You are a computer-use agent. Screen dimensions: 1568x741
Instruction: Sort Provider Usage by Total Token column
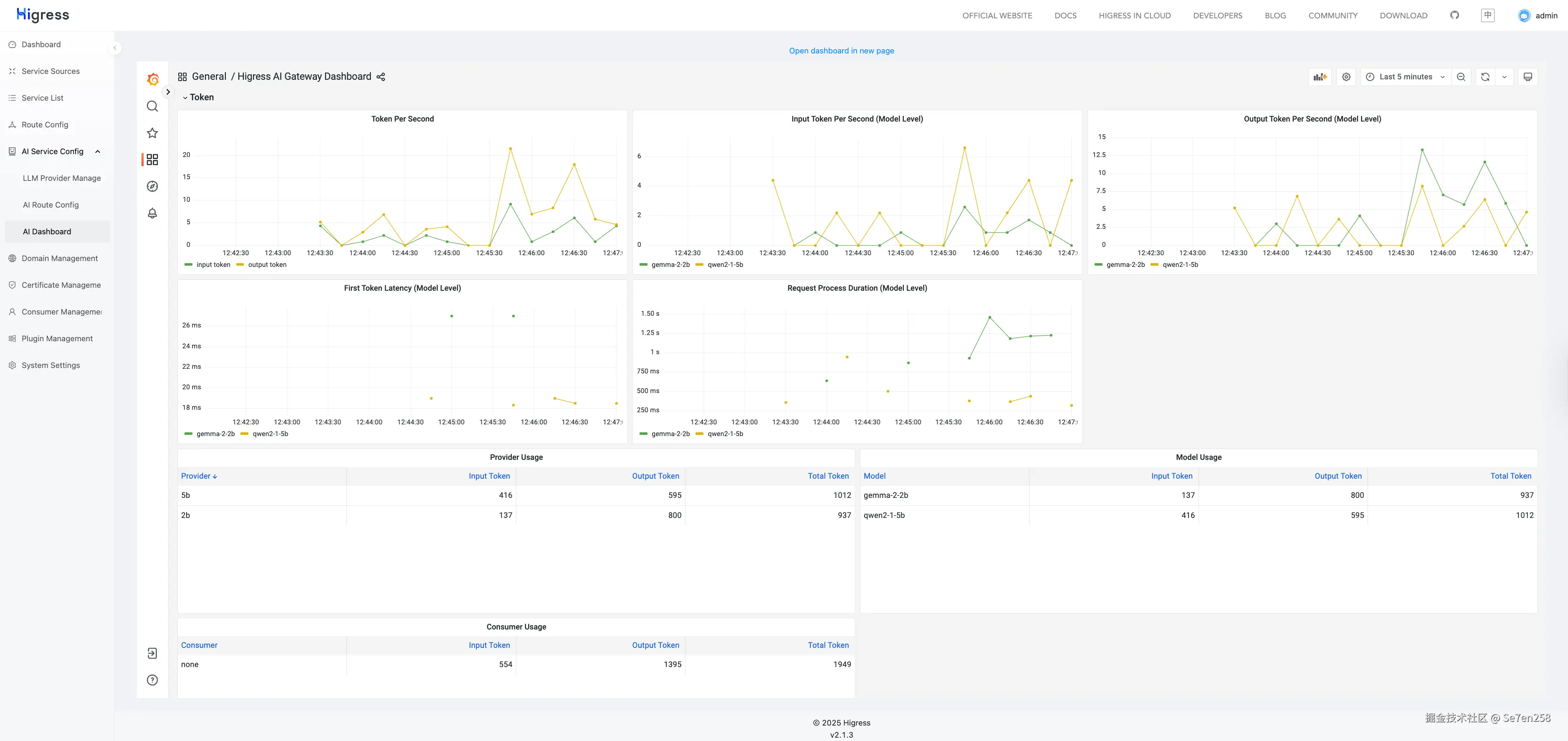[828, 476]
